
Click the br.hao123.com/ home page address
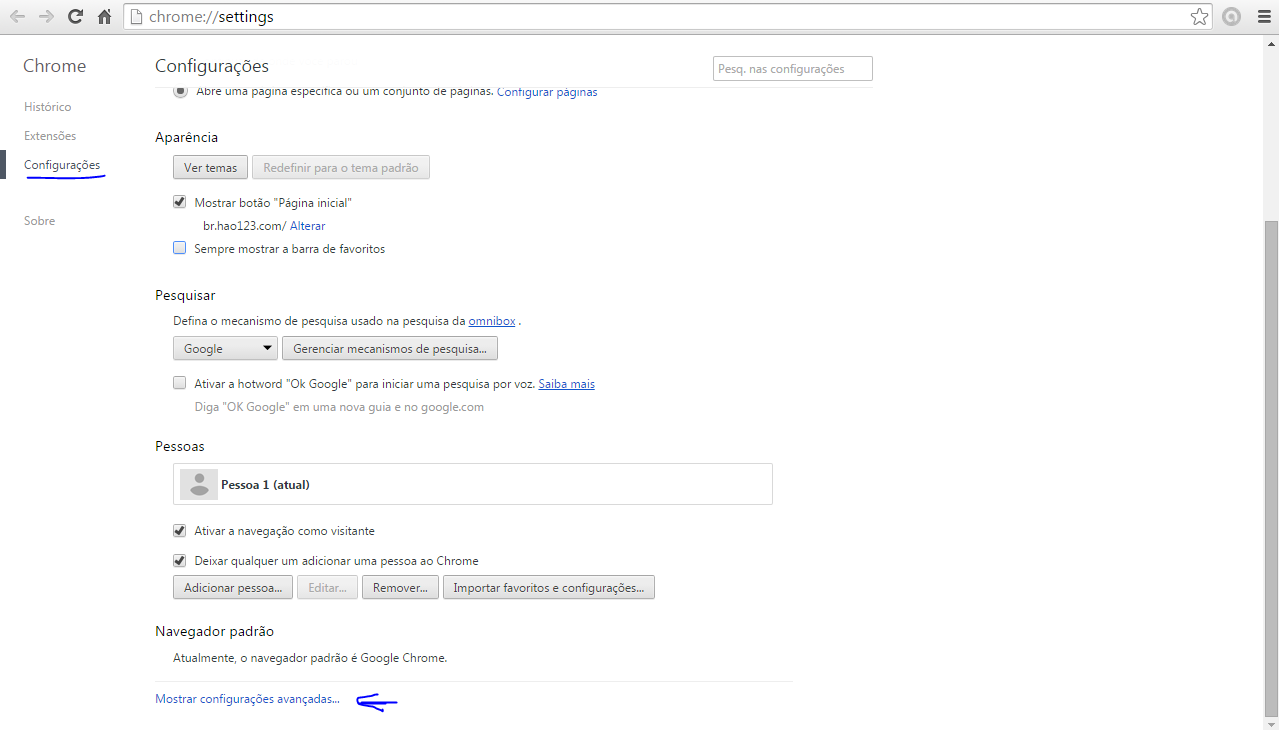245,226
